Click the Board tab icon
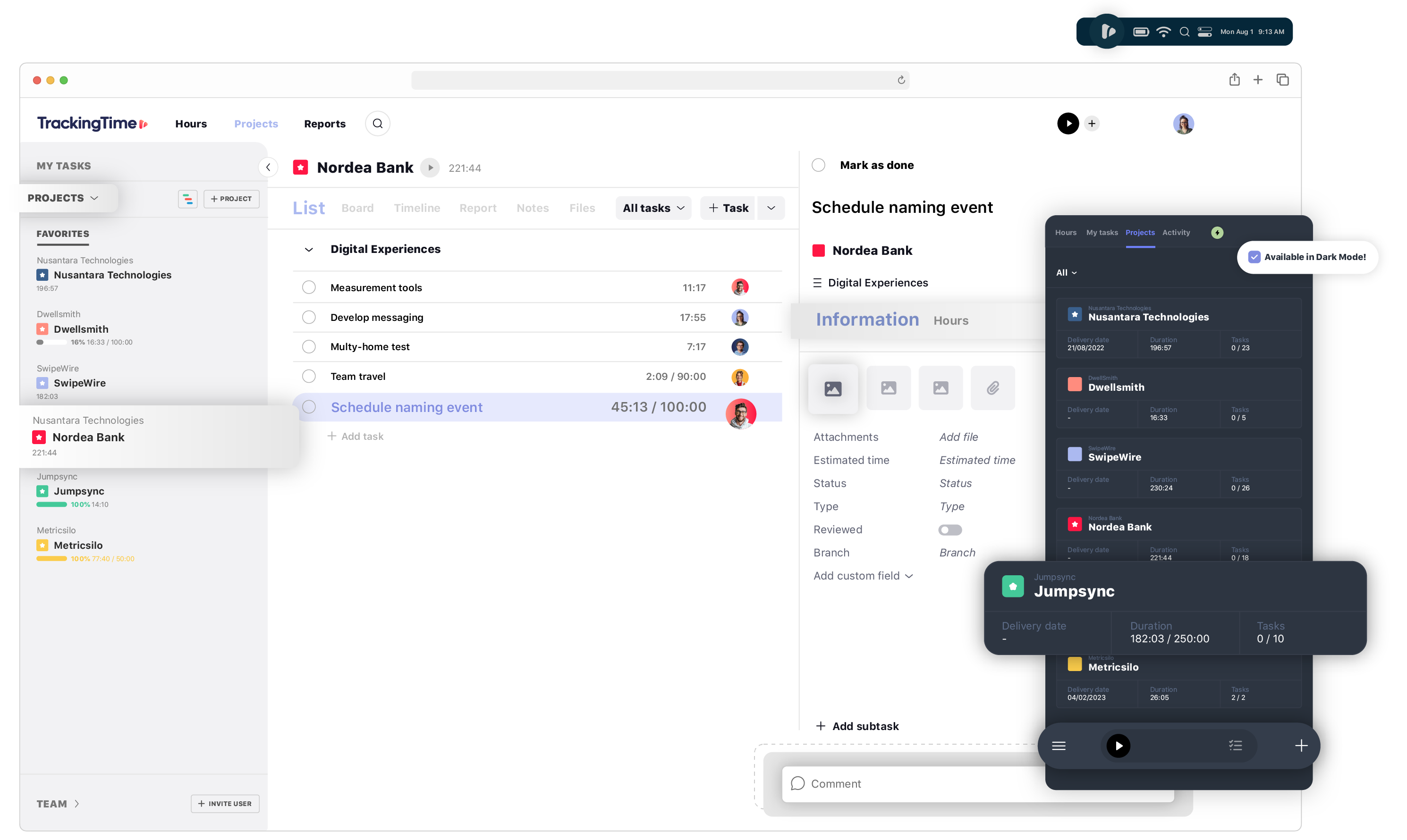The image size is (1407, 840). (358, 207)
